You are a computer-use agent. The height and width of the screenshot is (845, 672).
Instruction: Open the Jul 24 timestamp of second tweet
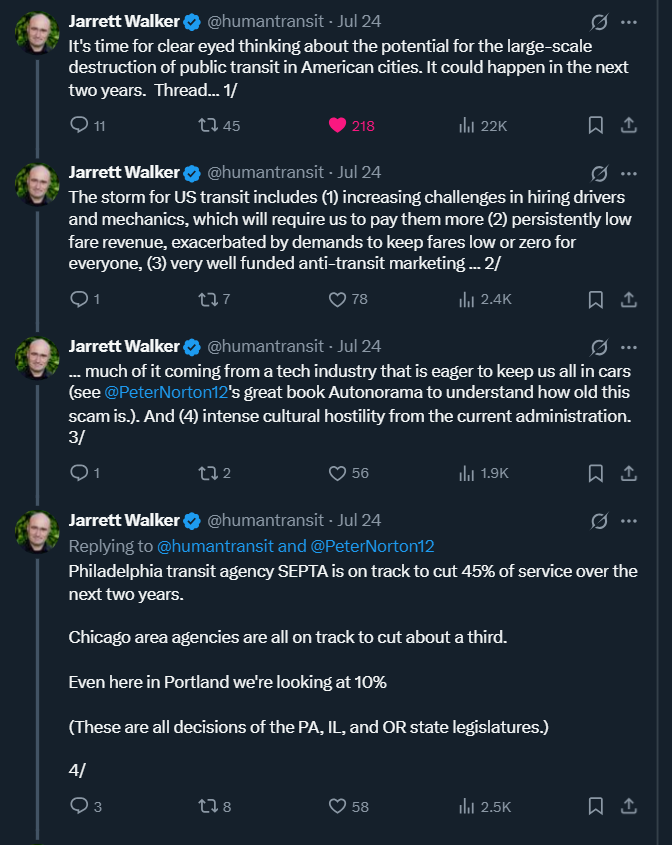click(359, 172)
